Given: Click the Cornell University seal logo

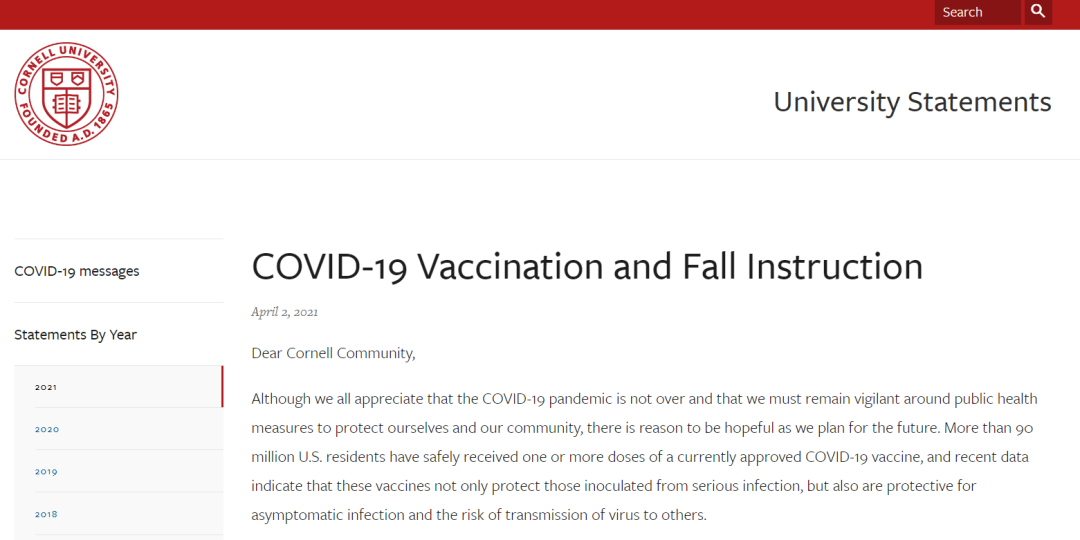Looking at the screenshot, I should [67, 94].
